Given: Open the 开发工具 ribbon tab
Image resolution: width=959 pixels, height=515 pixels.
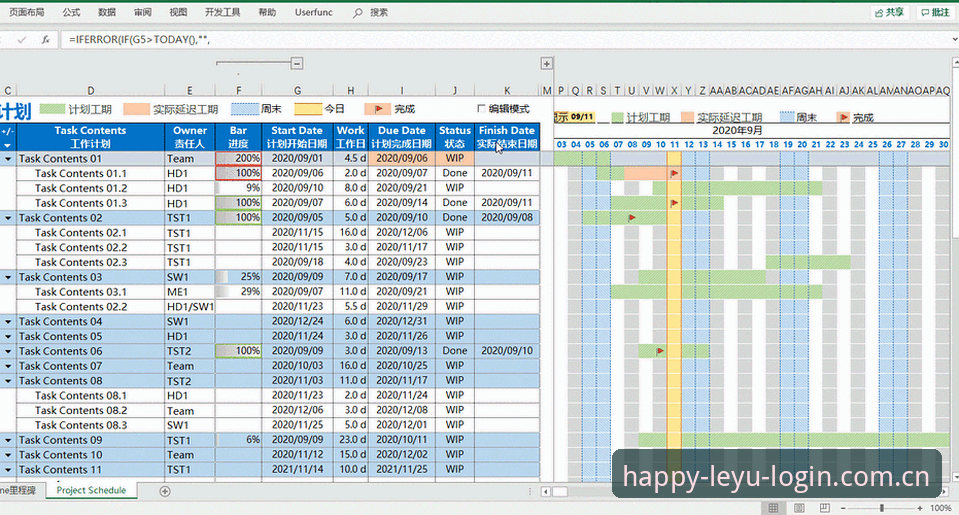Looking at the screenshot, I should tap(223, 12).
